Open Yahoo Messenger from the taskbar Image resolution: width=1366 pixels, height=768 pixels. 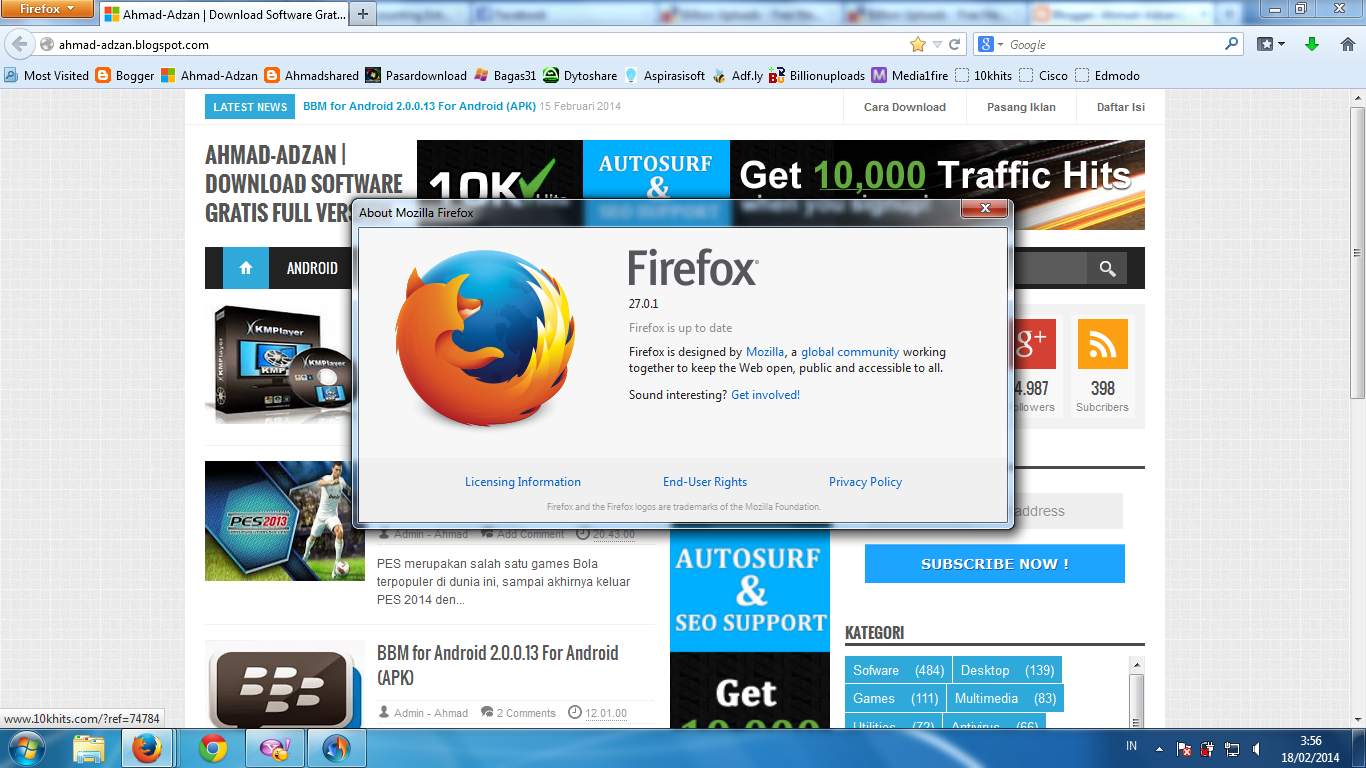[274, 748]
